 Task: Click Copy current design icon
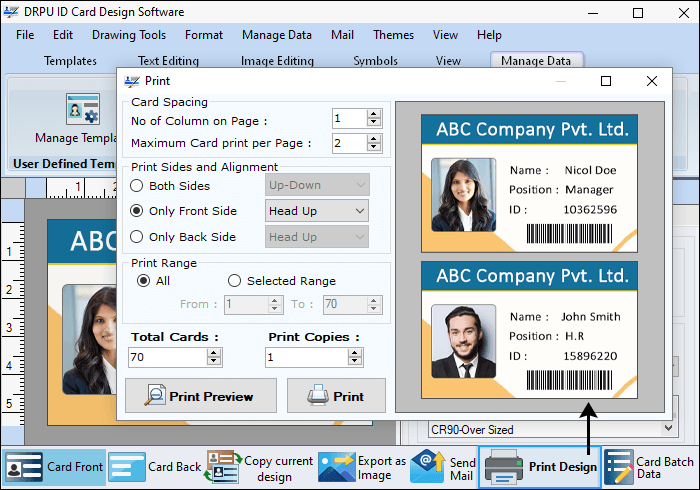223,467
